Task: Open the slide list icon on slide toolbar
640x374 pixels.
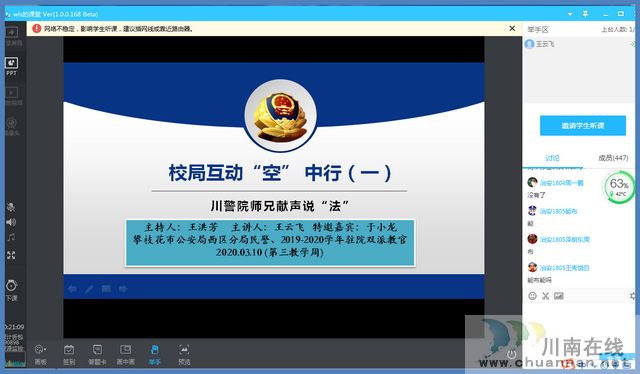Action: pyautogui.click(x=106, y=289)
